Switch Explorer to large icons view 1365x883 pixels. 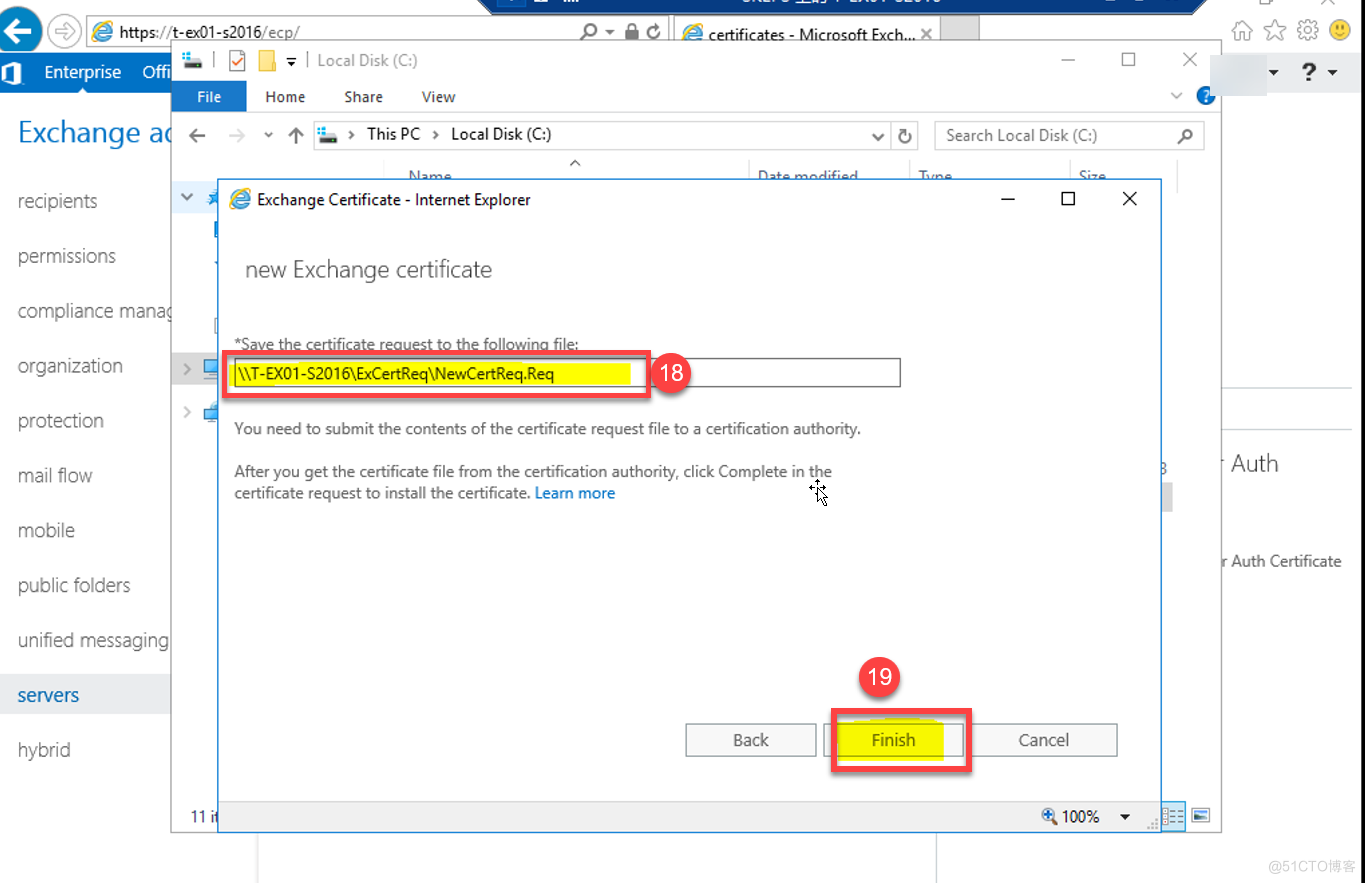(x=1200, y=815)
